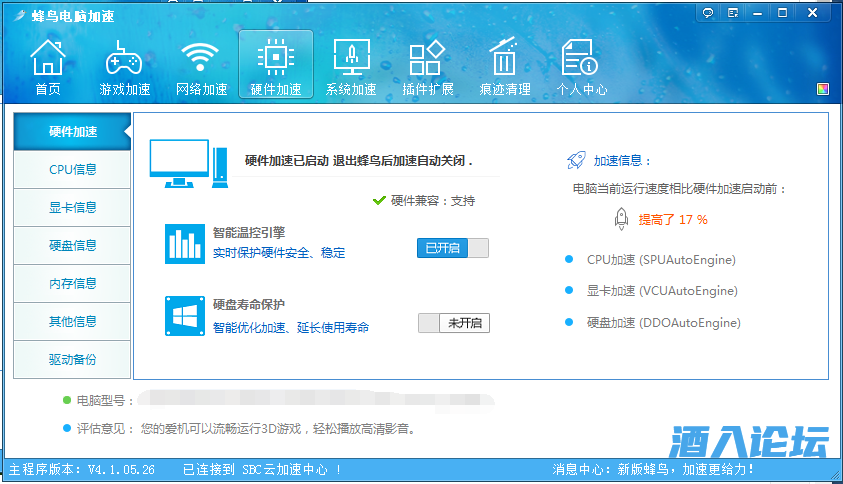Open 系统加速 system acceleration rocket icon

click(x=351, y=68)
